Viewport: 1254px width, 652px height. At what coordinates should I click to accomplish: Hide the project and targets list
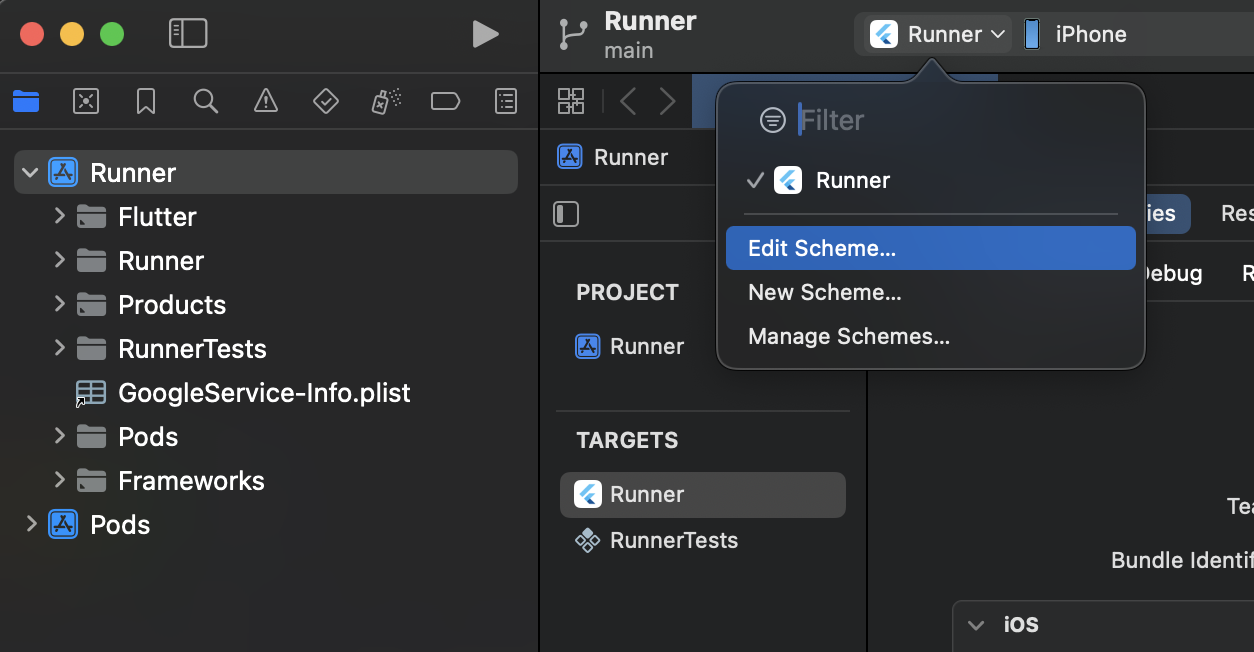coord(567,214)
